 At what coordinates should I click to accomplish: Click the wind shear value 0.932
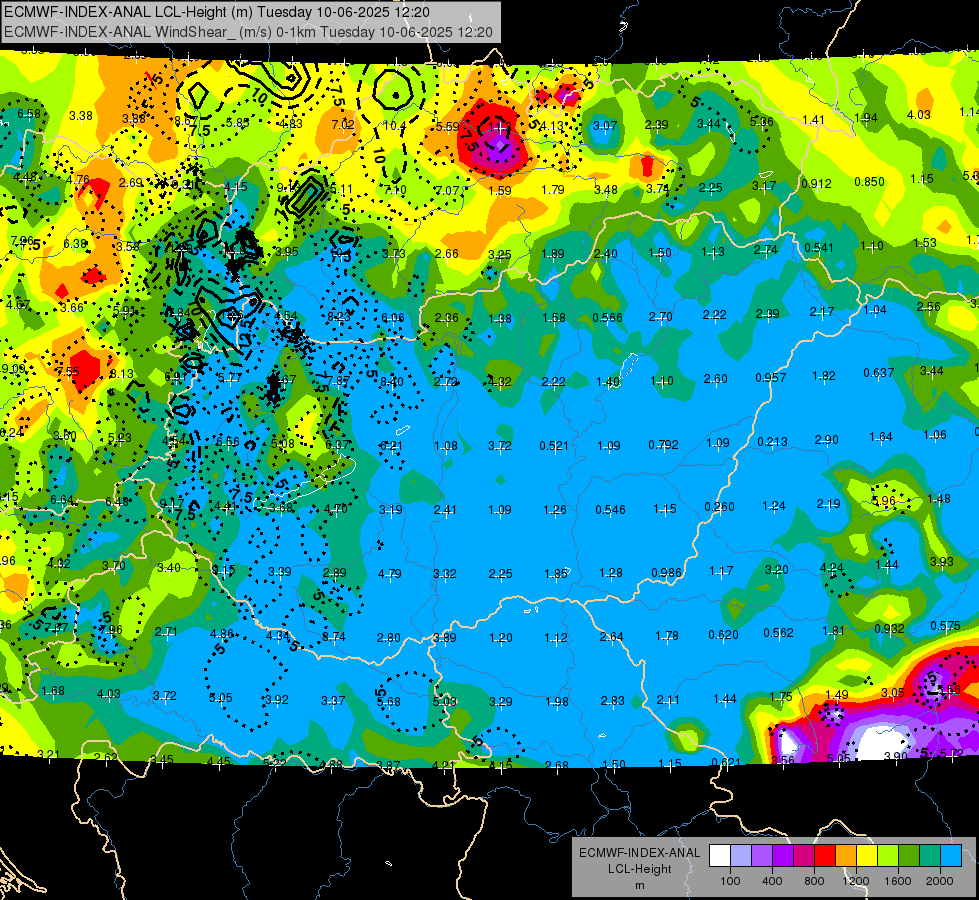(x=889, y=628)
